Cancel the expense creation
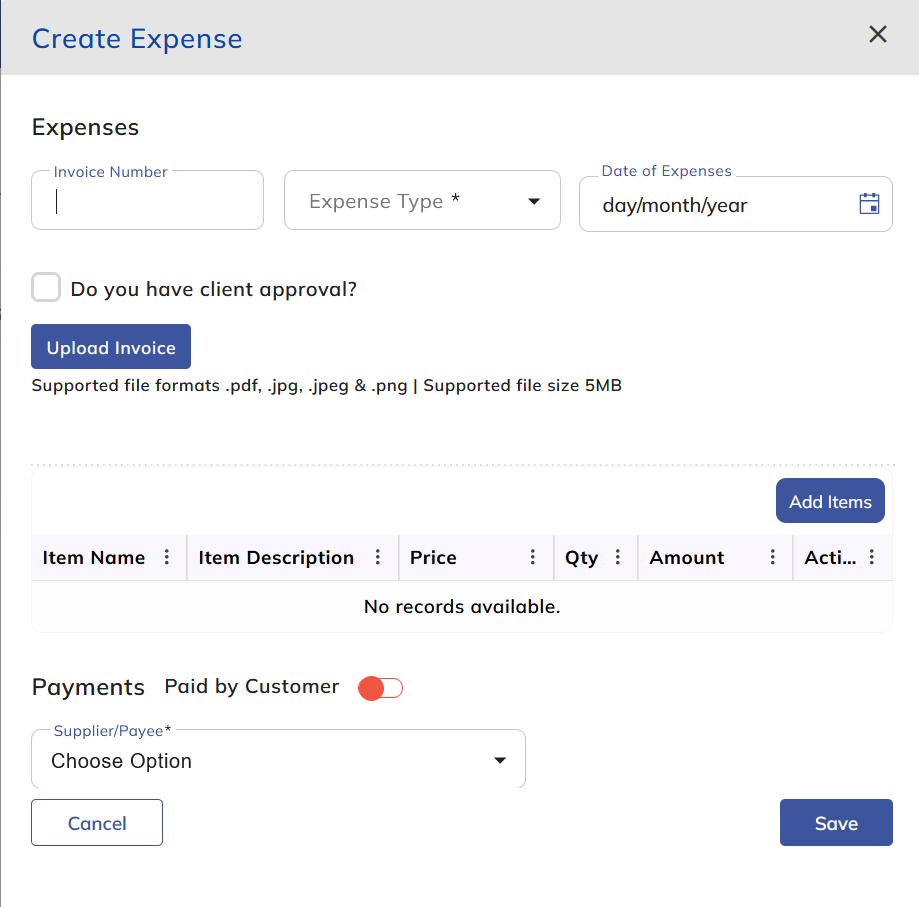Viewport: 919px width, 907px height. (x=97, y=823)
